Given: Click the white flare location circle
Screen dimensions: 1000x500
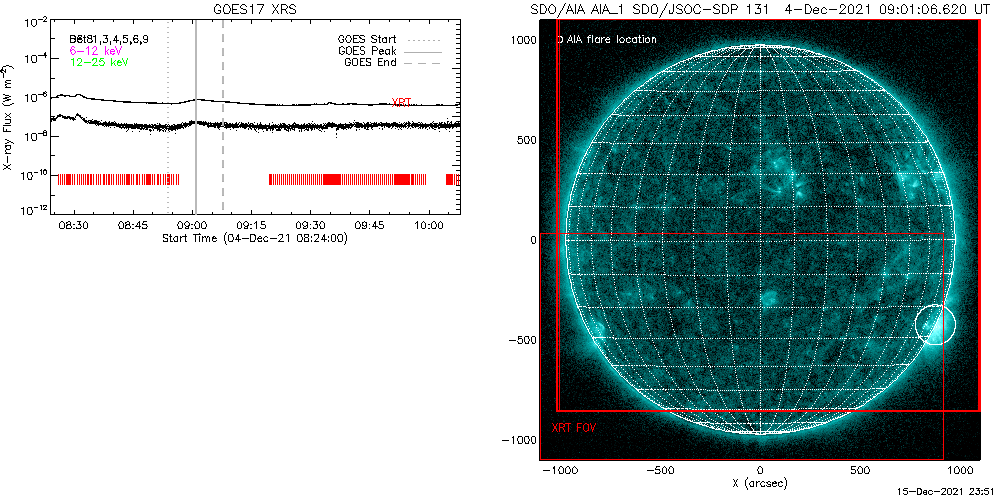Looking at the screenshot, I should (x=936, y=325).
